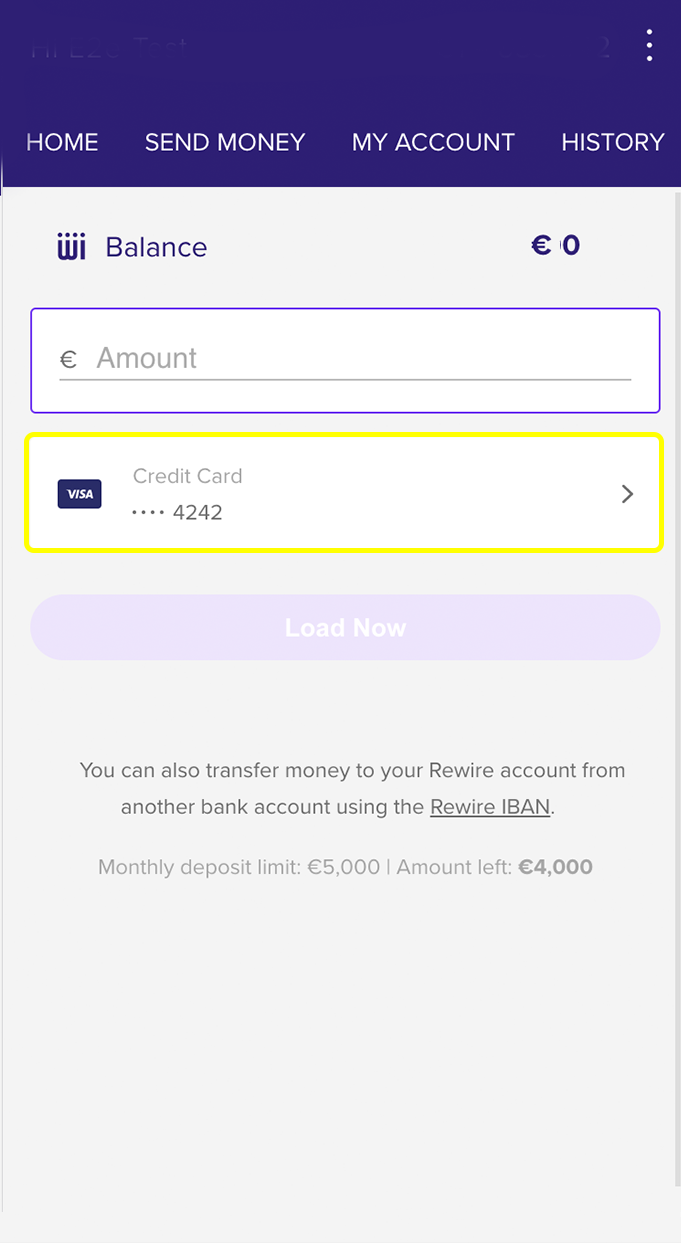The image size is (681, 1243).
Task: Select the card number ending 4242
Action: pos(178,513)
